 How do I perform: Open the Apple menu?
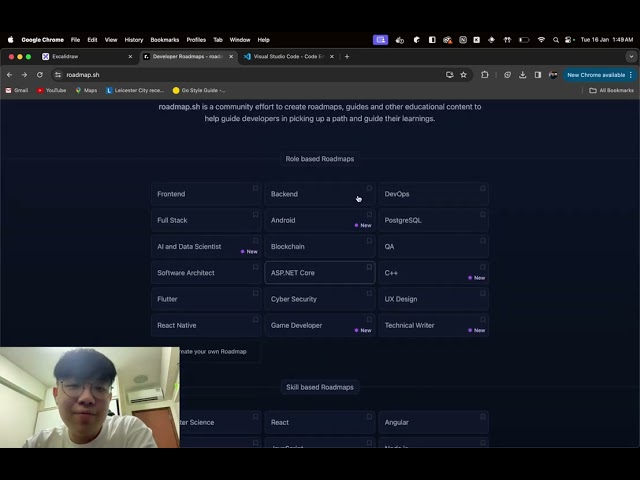[x=11, y=40]
